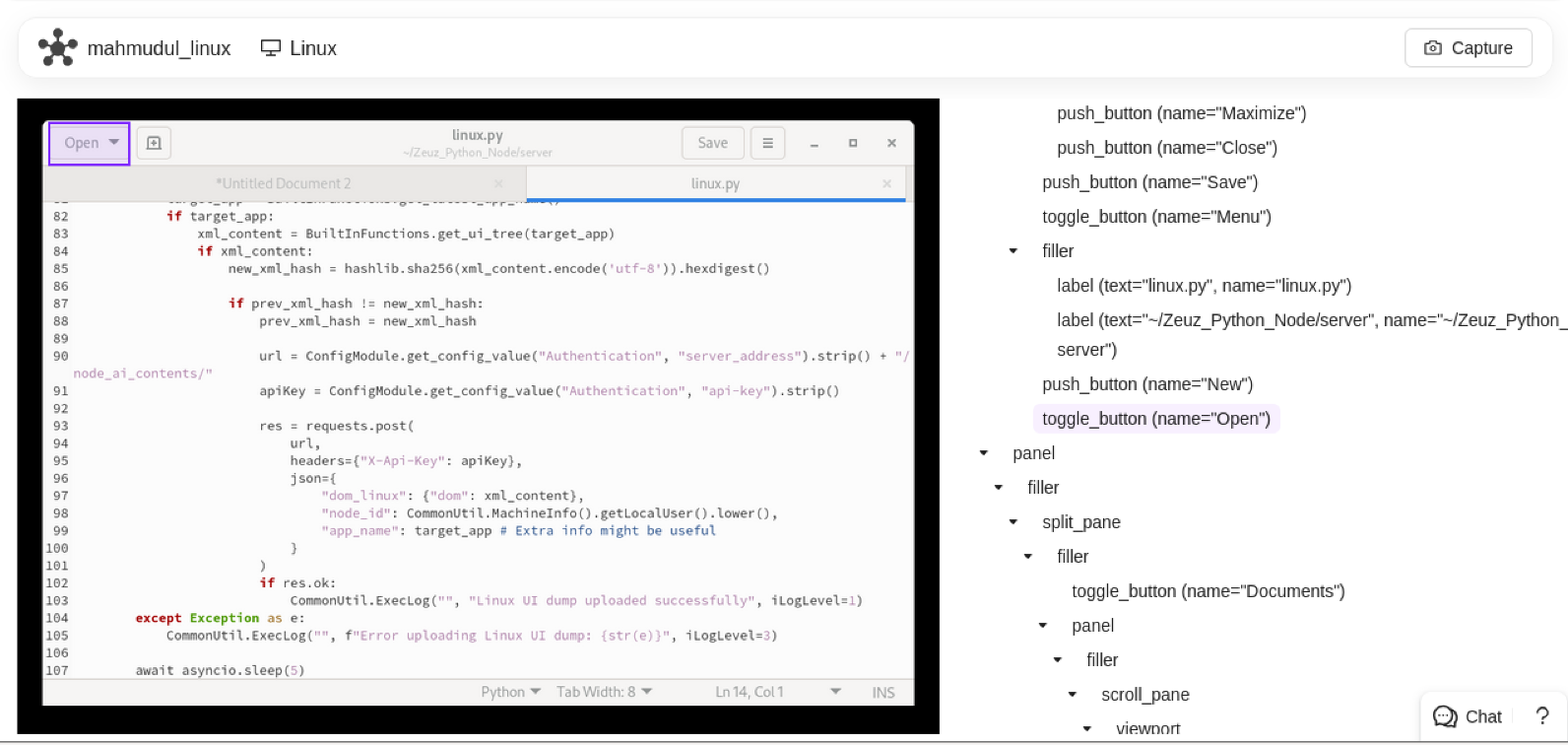Image resolution: width=1568 pixels, height=745 pixels.
Task: Select the label name="linux.py" tree row
Action: pos(1205,286)
